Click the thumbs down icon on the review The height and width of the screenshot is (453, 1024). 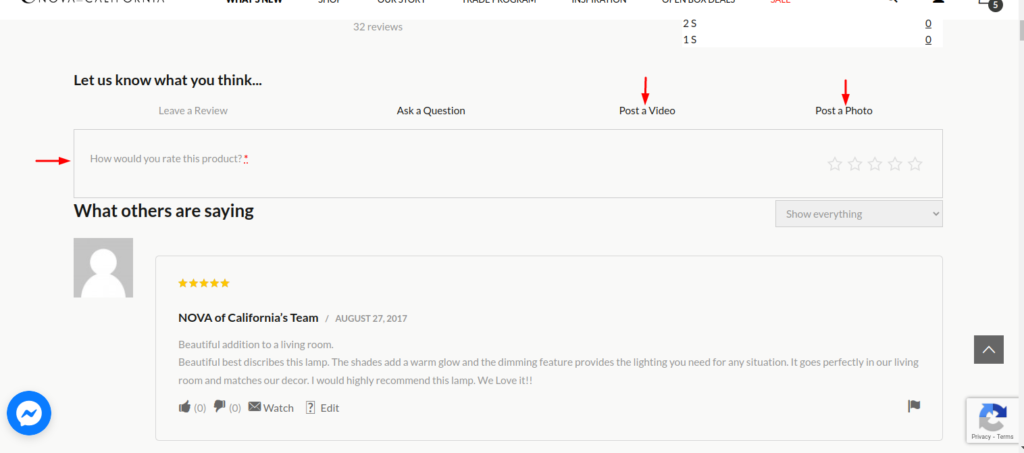(x=219, y=407)
